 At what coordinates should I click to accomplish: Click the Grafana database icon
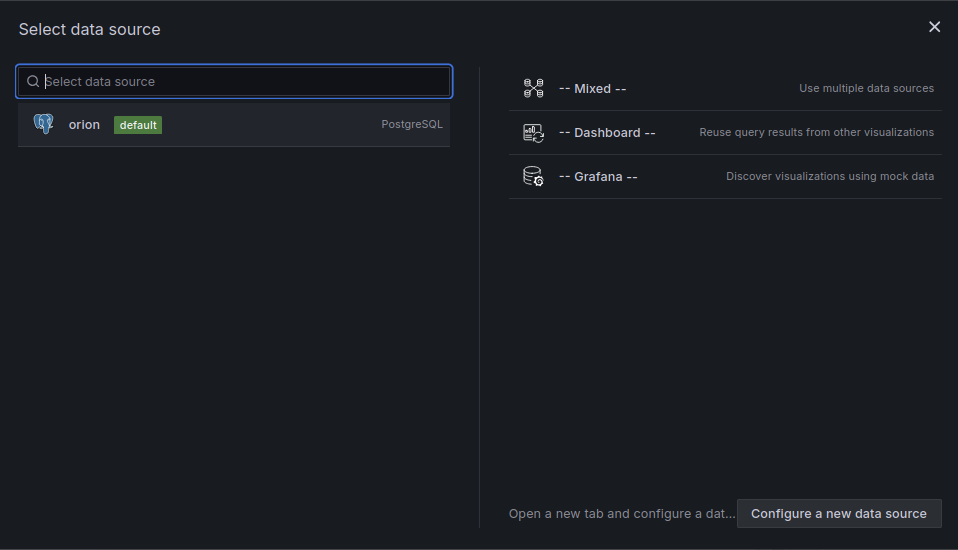[533, 177]
